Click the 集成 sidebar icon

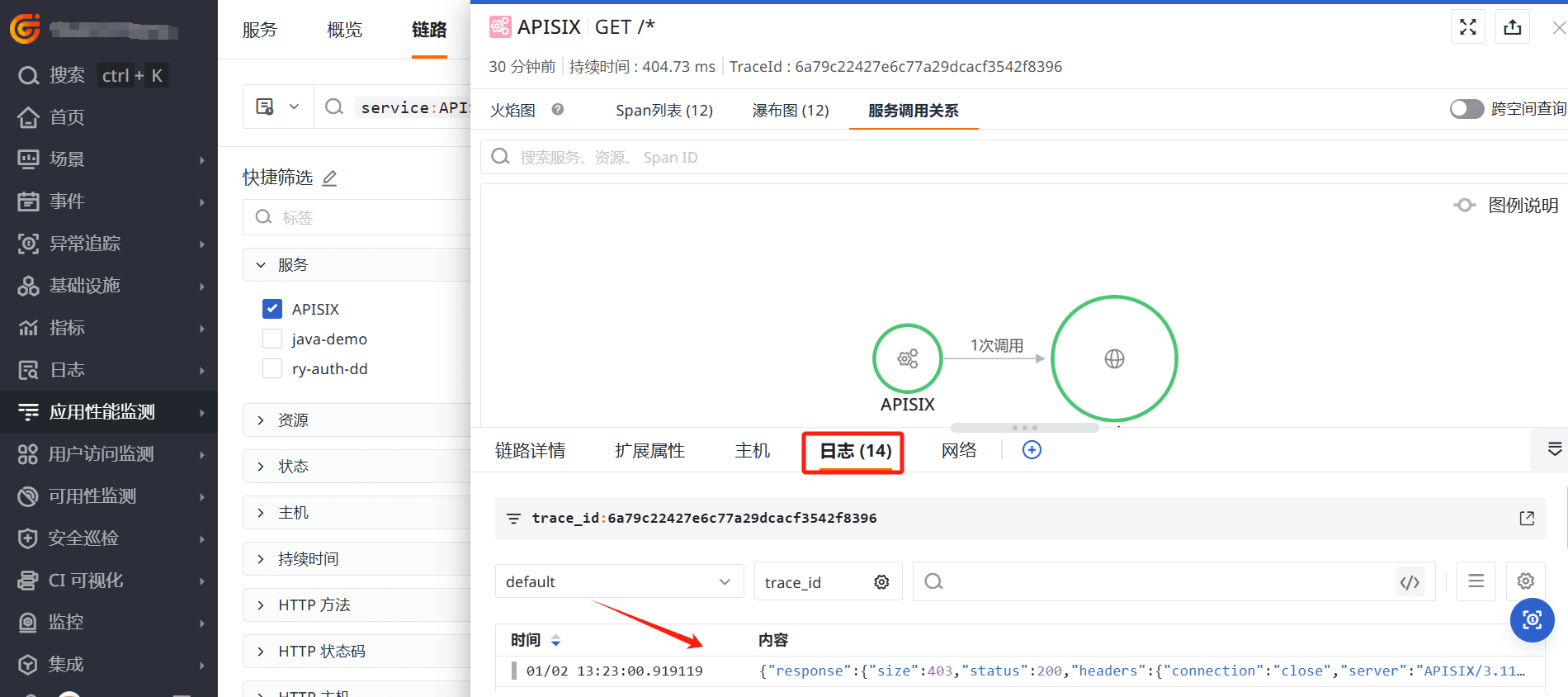pos(28,665)
